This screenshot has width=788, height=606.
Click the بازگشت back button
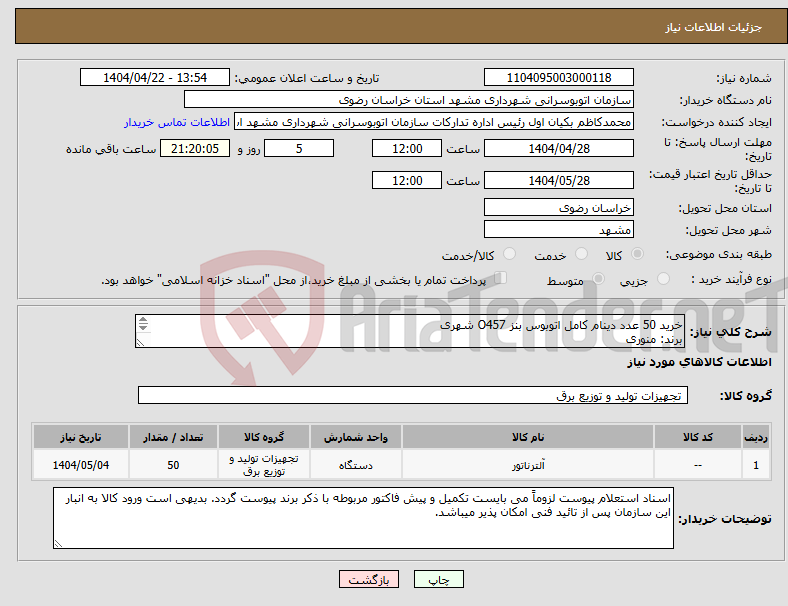point(369,579)
